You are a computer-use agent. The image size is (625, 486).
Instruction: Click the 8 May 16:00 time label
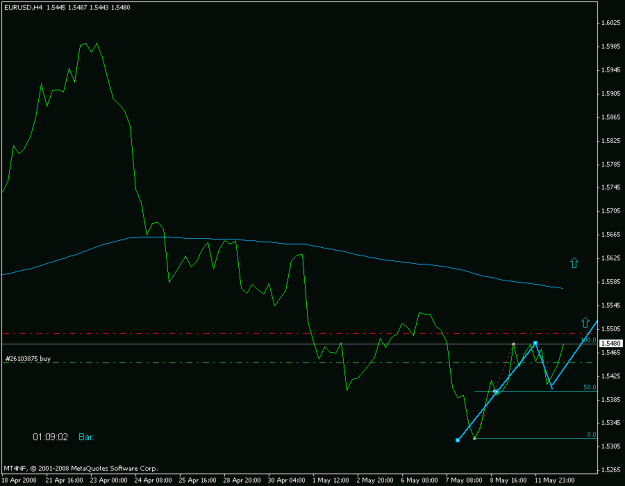point(509,480)
